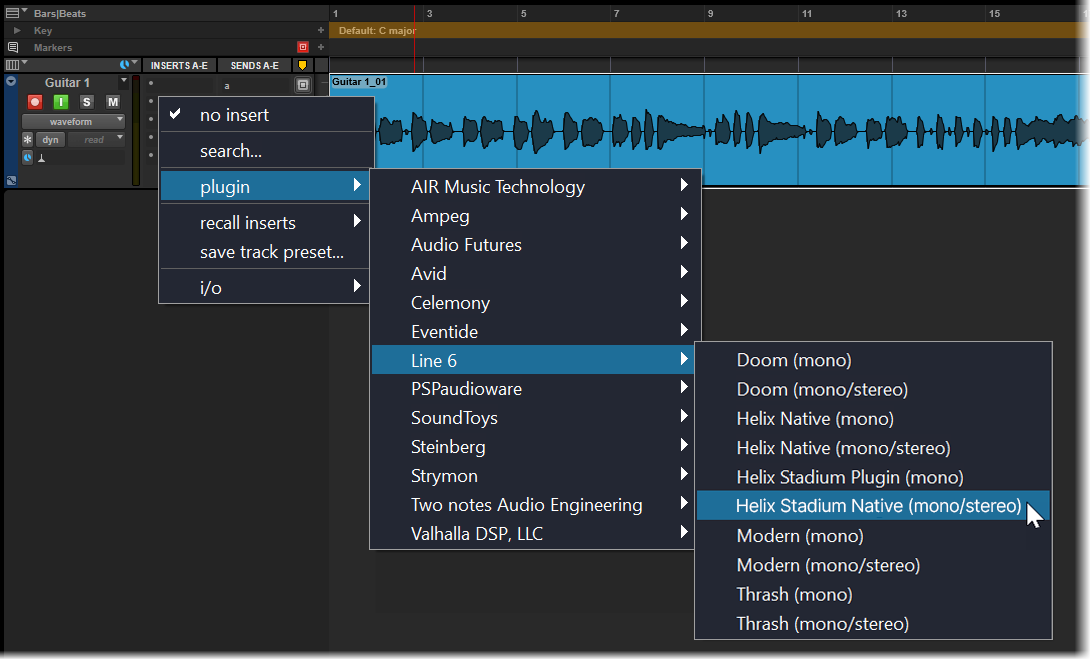1091x660 pixels.
Task: Add a marker with plus icon
Action: pos(321,47)
